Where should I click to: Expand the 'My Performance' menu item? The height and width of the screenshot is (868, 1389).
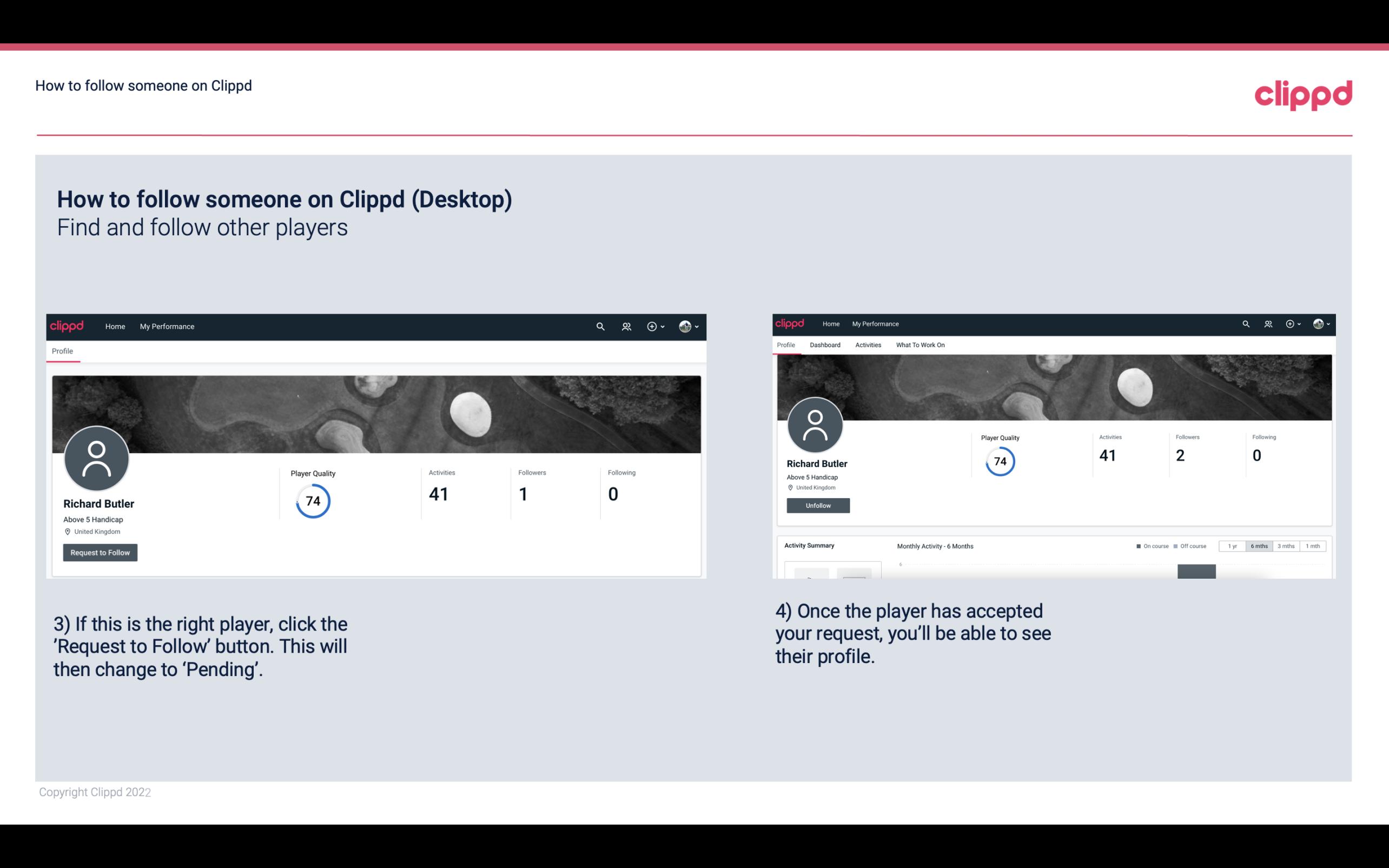pyautogui.click(x=167, y=326)
